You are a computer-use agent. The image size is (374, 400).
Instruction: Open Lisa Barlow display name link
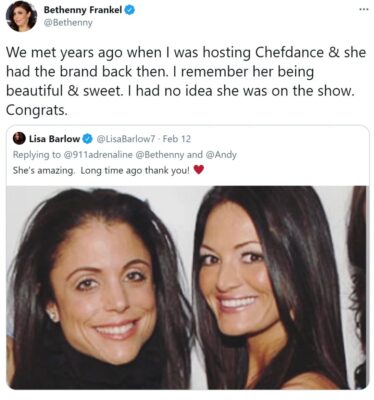(x=54, y=138)
